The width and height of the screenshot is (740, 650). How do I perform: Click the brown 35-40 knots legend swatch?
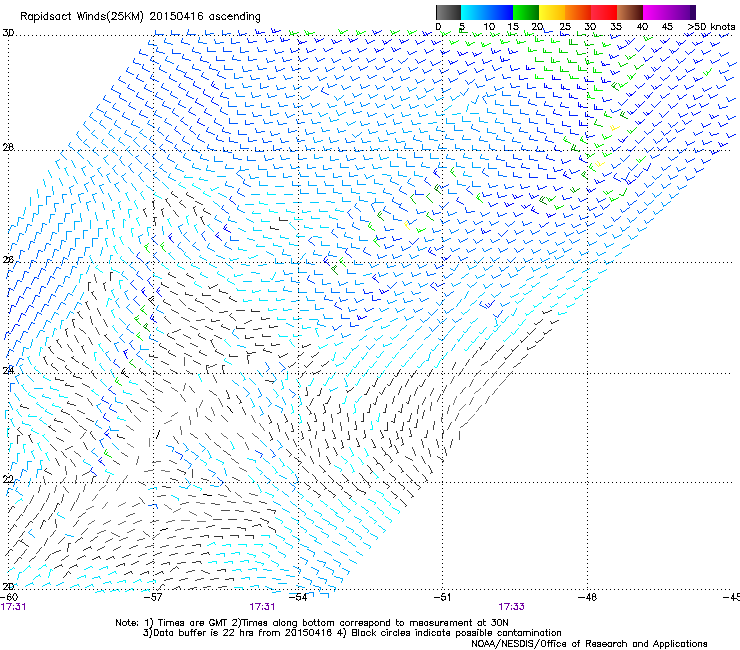(630, 12)
